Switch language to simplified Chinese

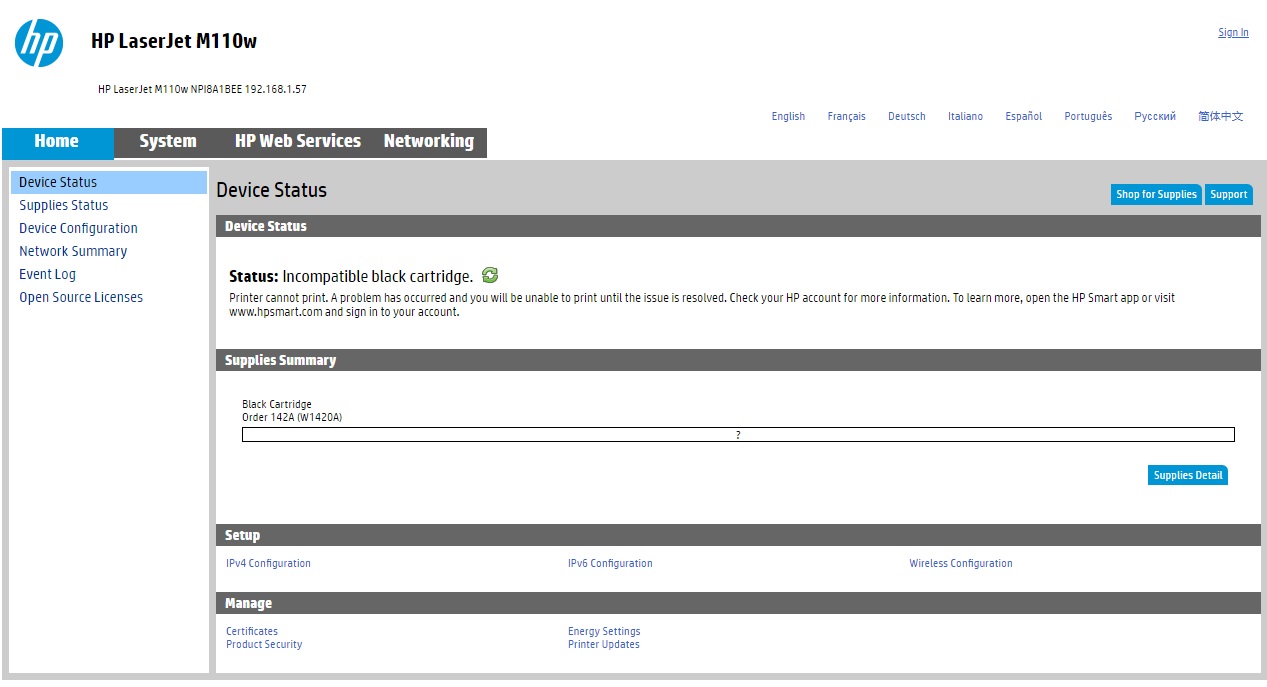click(x=1221, y=116)
